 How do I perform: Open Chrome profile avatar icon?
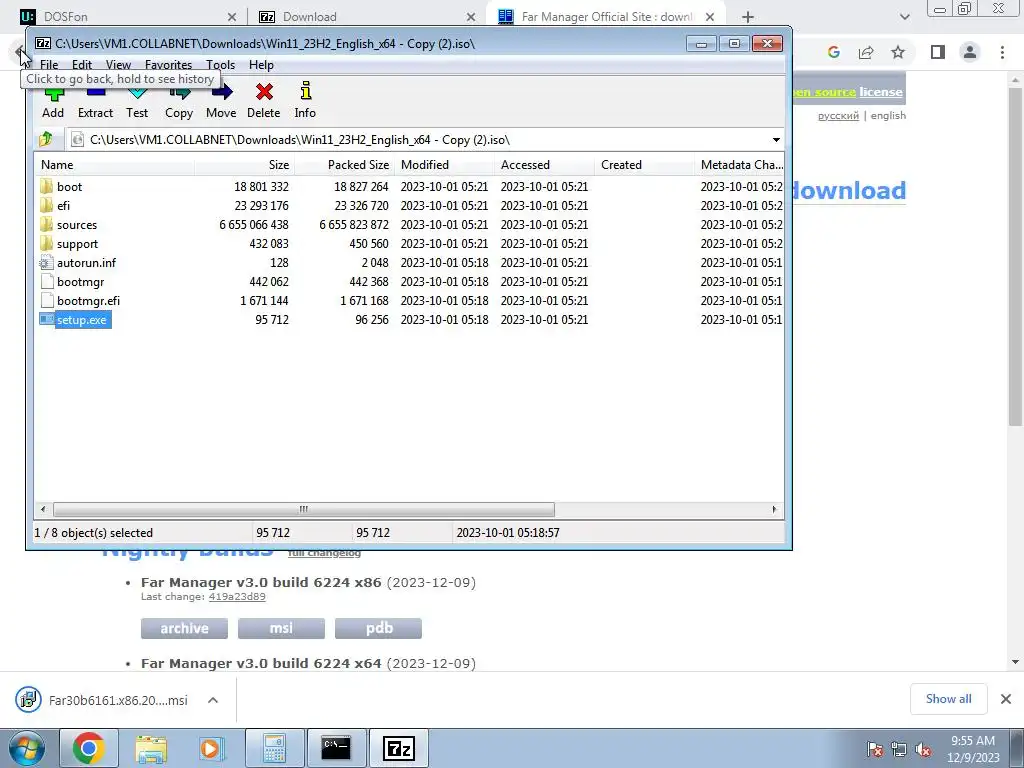(970, 52)
